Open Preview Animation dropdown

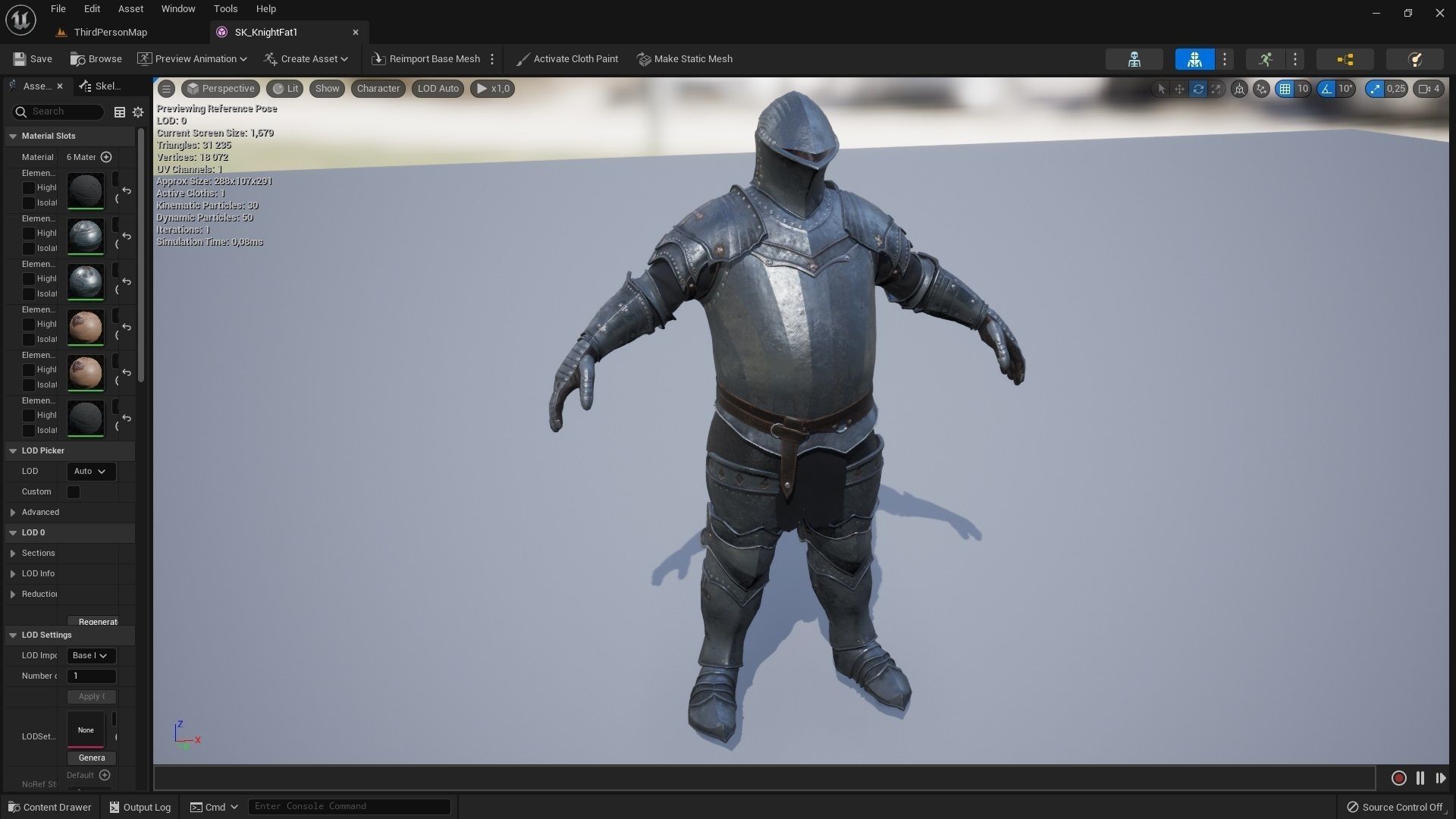[x=192, y=58]
